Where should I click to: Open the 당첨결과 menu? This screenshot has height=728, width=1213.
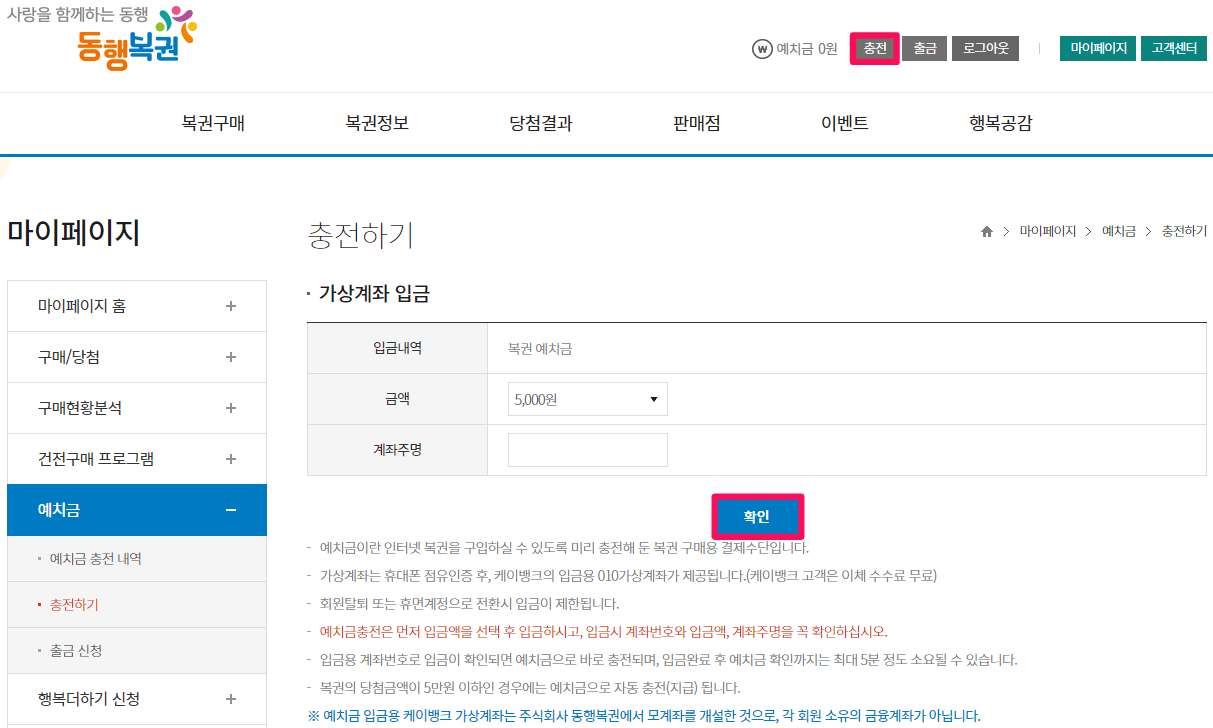(x=541, y=123)
